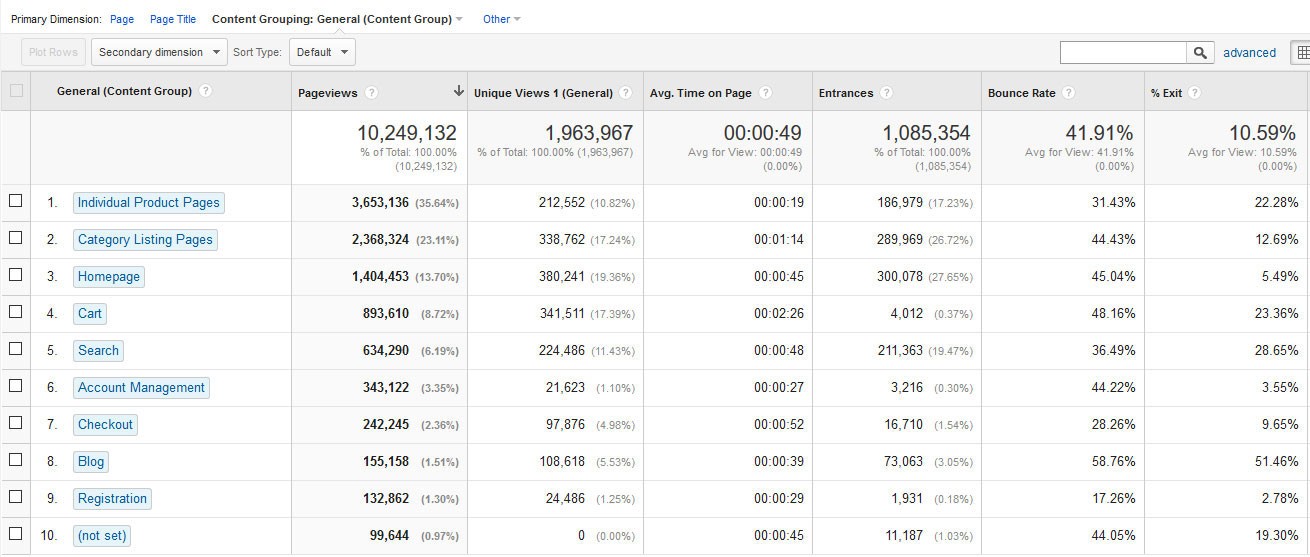The height and width of the screenshot is (557, 1310).
Task: Open the Sort Type Default dropdown
Action: pyautogui.click(x=323, y=52)
